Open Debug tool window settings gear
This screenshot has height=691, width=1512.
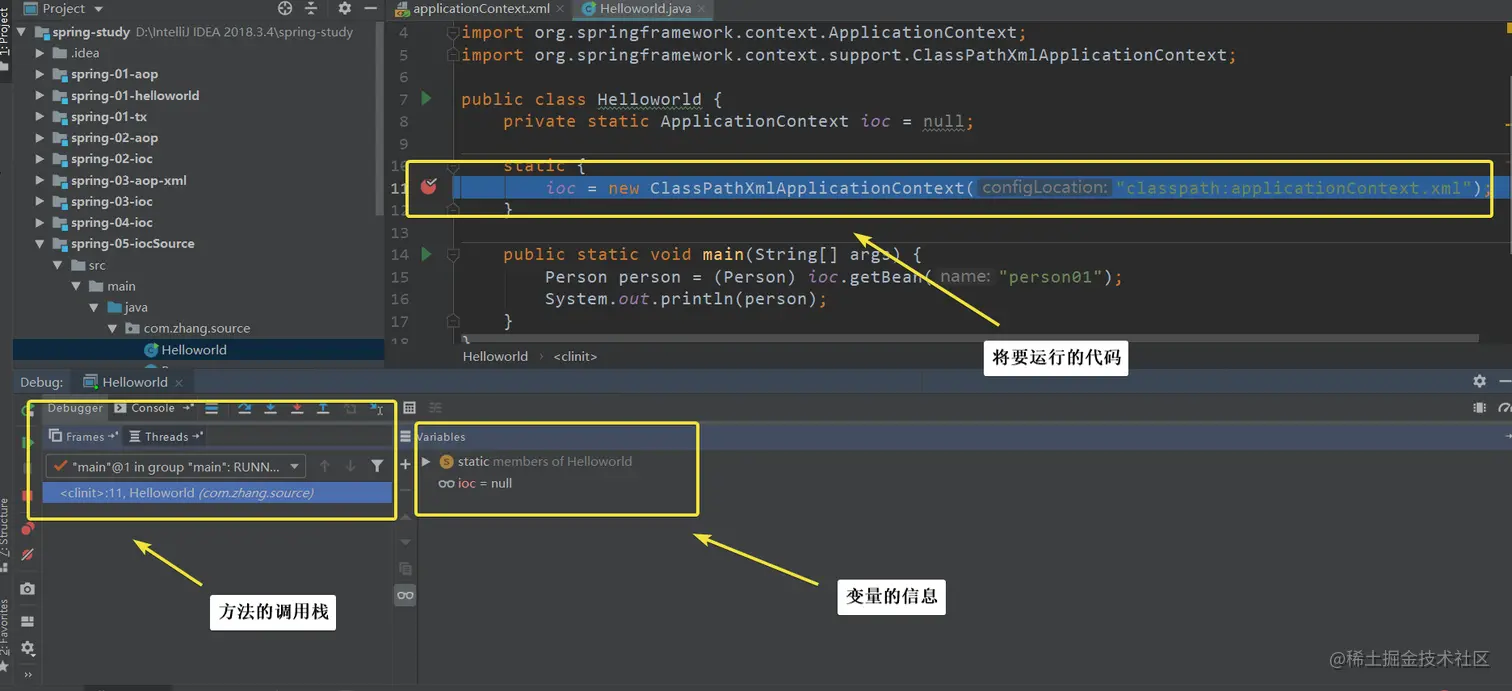[x=1479, y=381]
